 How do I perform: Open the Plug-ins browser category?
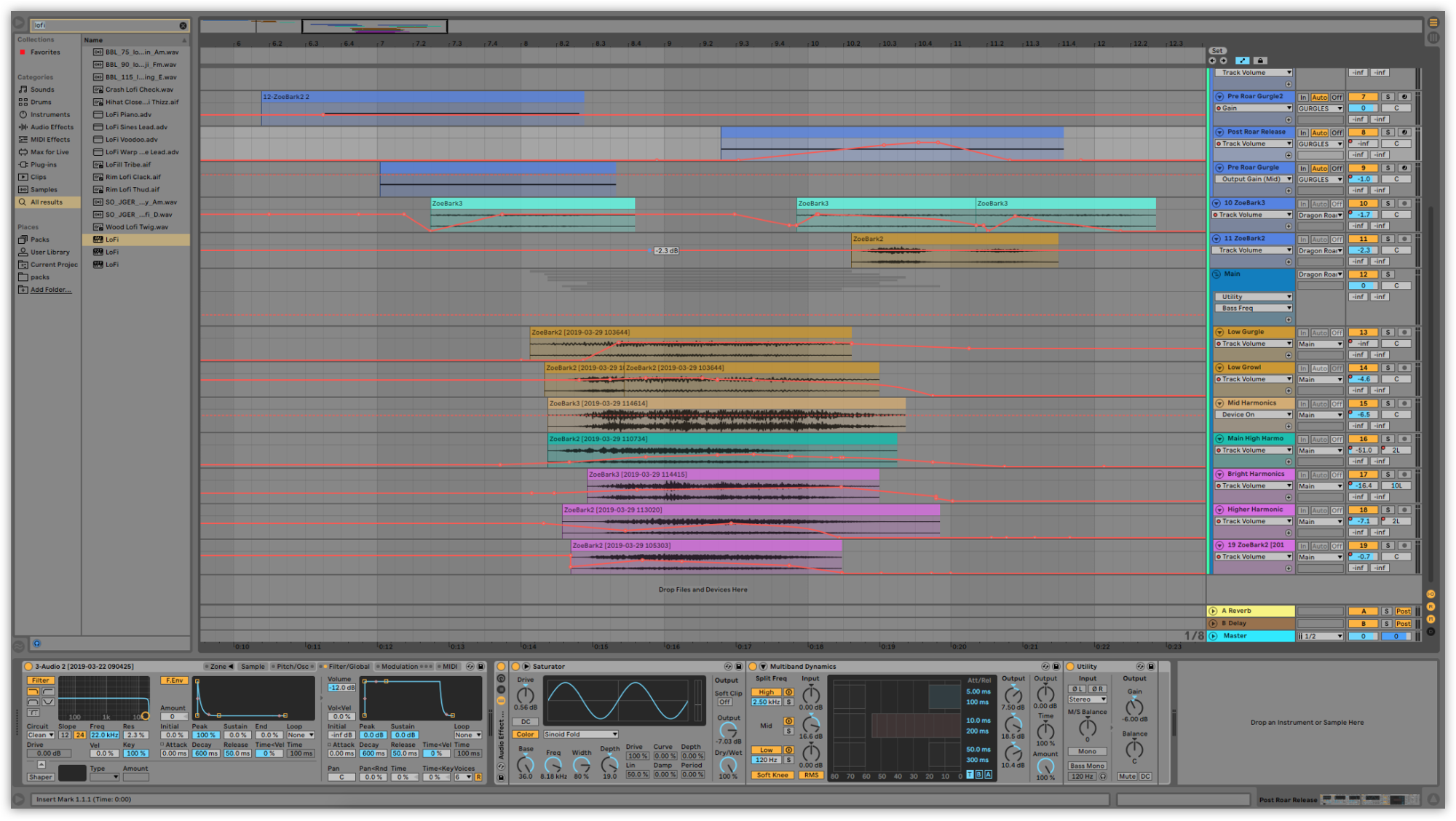(x=43, y=164)
